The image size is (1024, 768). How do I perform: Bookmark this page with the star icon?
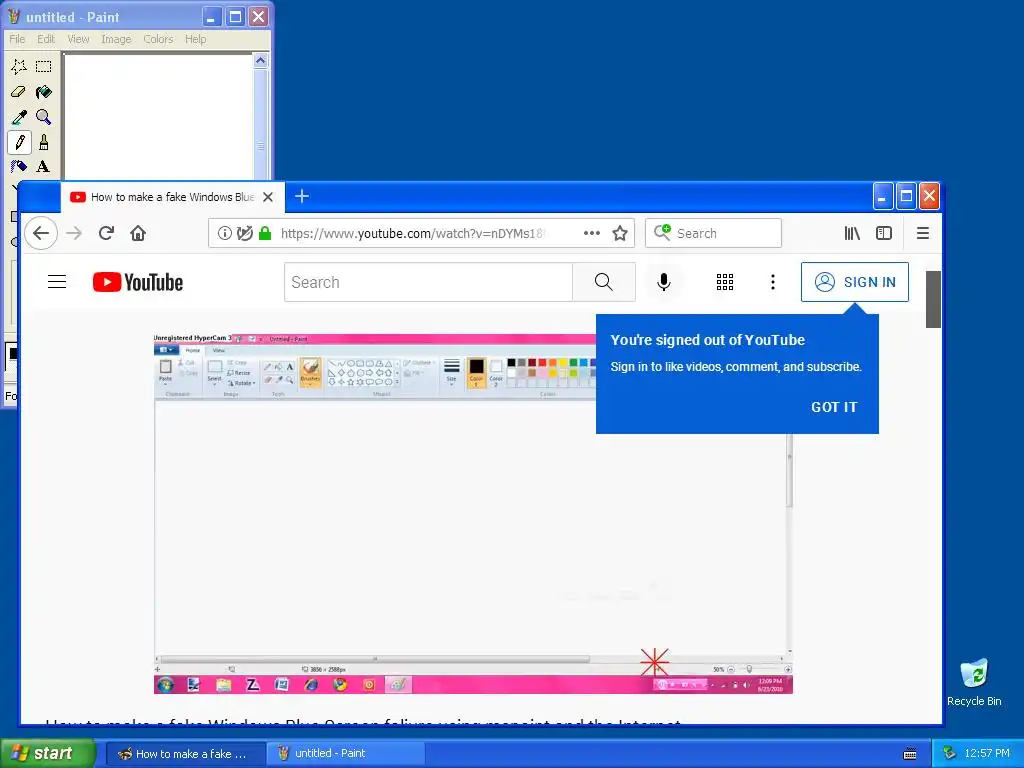[x=620, y=233]
